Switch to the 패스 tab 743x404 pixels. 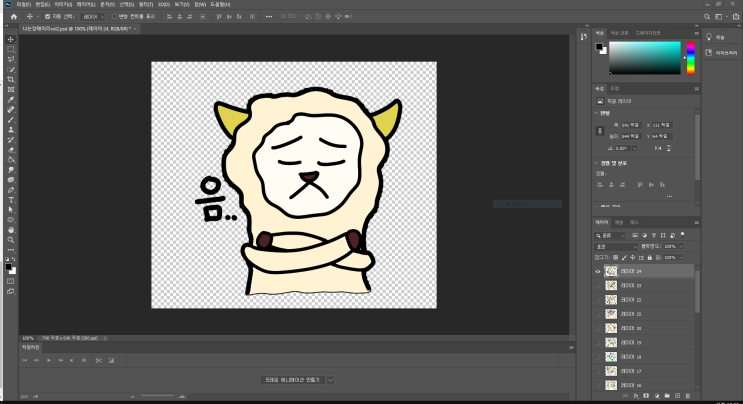[x=634, y=223]
